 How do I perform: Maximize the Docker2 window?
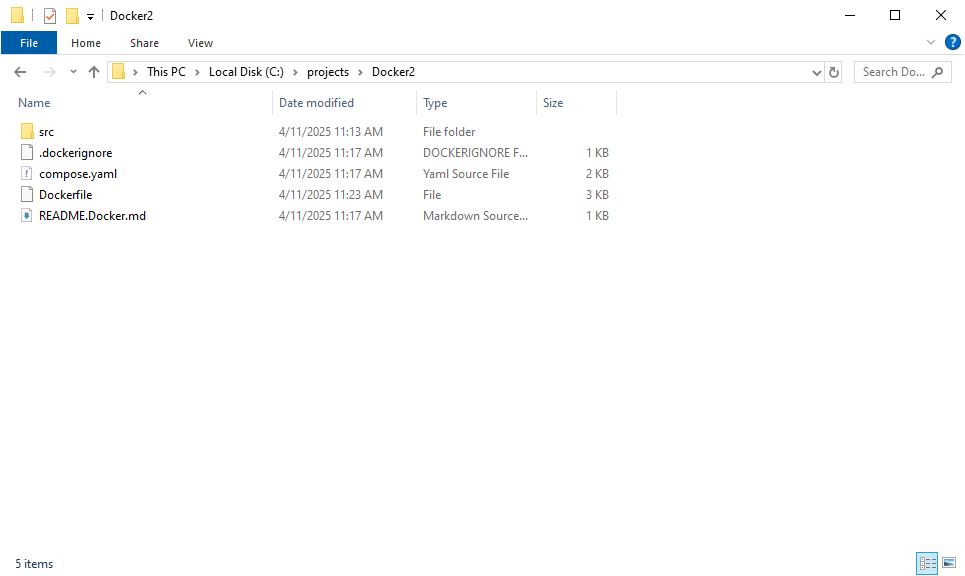point(895,15)
